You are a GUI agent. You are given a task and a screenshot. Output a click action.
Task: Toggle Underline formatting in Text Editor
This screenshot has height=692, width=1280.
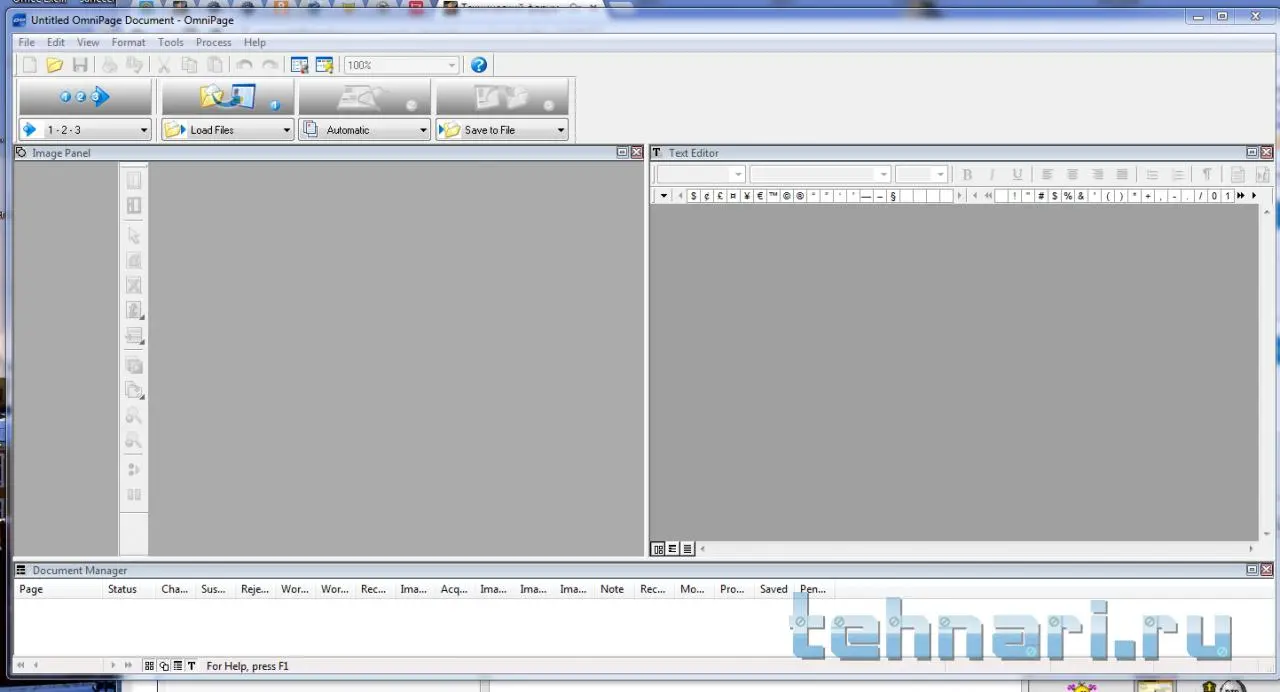click(x=1017, y=174)
